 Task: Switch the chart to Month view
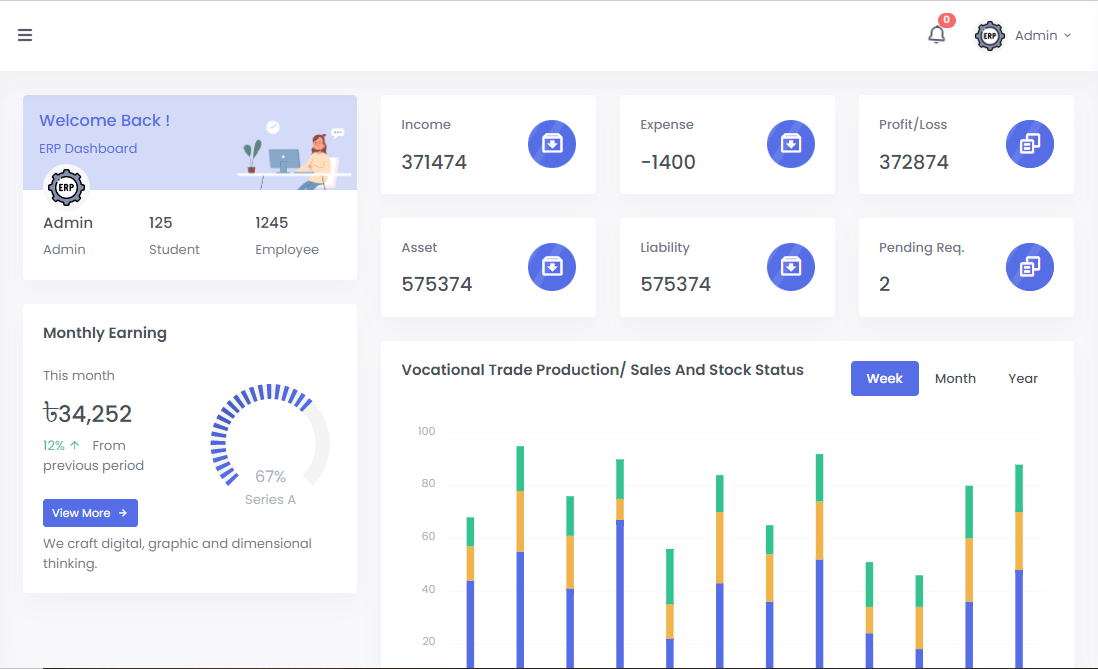955,378
